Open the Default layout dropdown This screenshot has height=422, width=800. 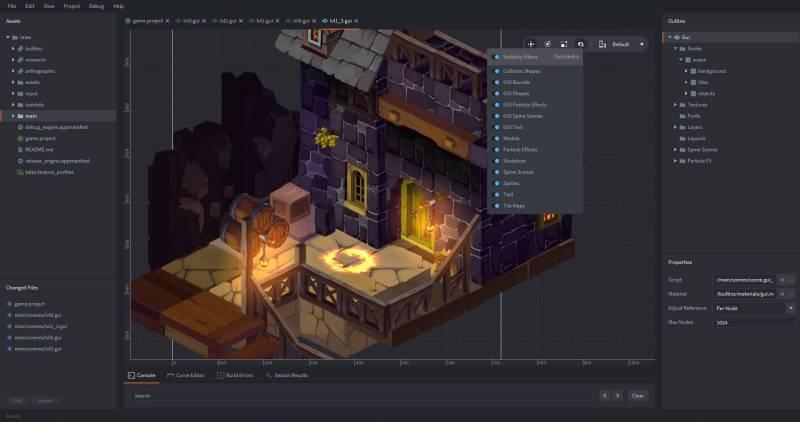click(x=641, y=44)
